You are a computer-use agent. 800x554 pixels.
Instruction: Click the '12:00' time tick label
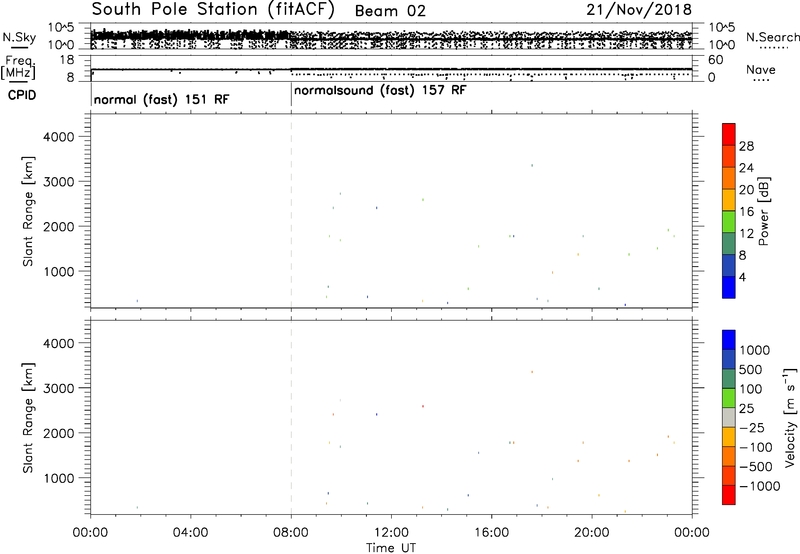[x=391, y=533]
